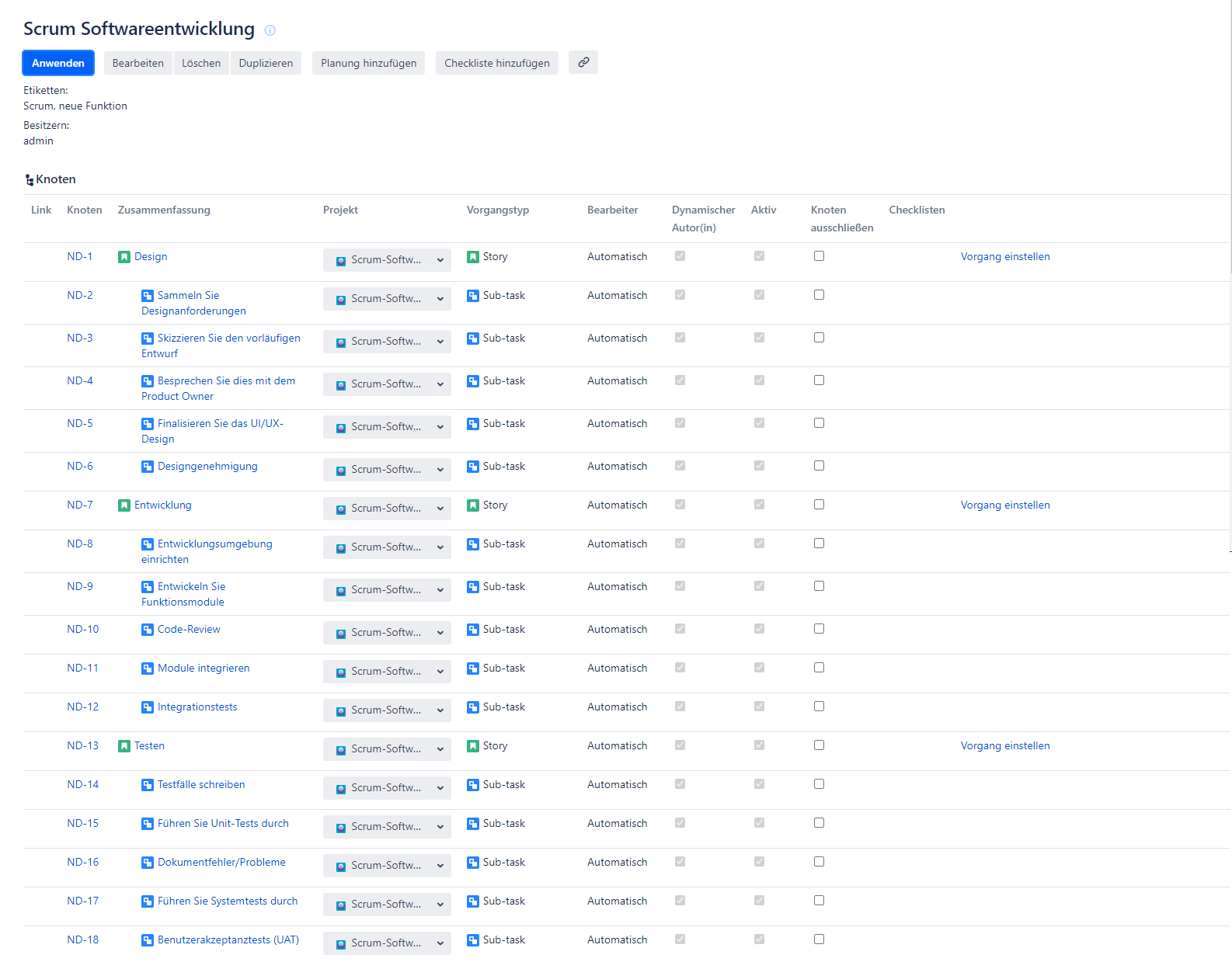Image resolution: width=1232 pixels, height=962 pixels.
Task: Click the Story icon next to Testen
Action: (124, 746)
